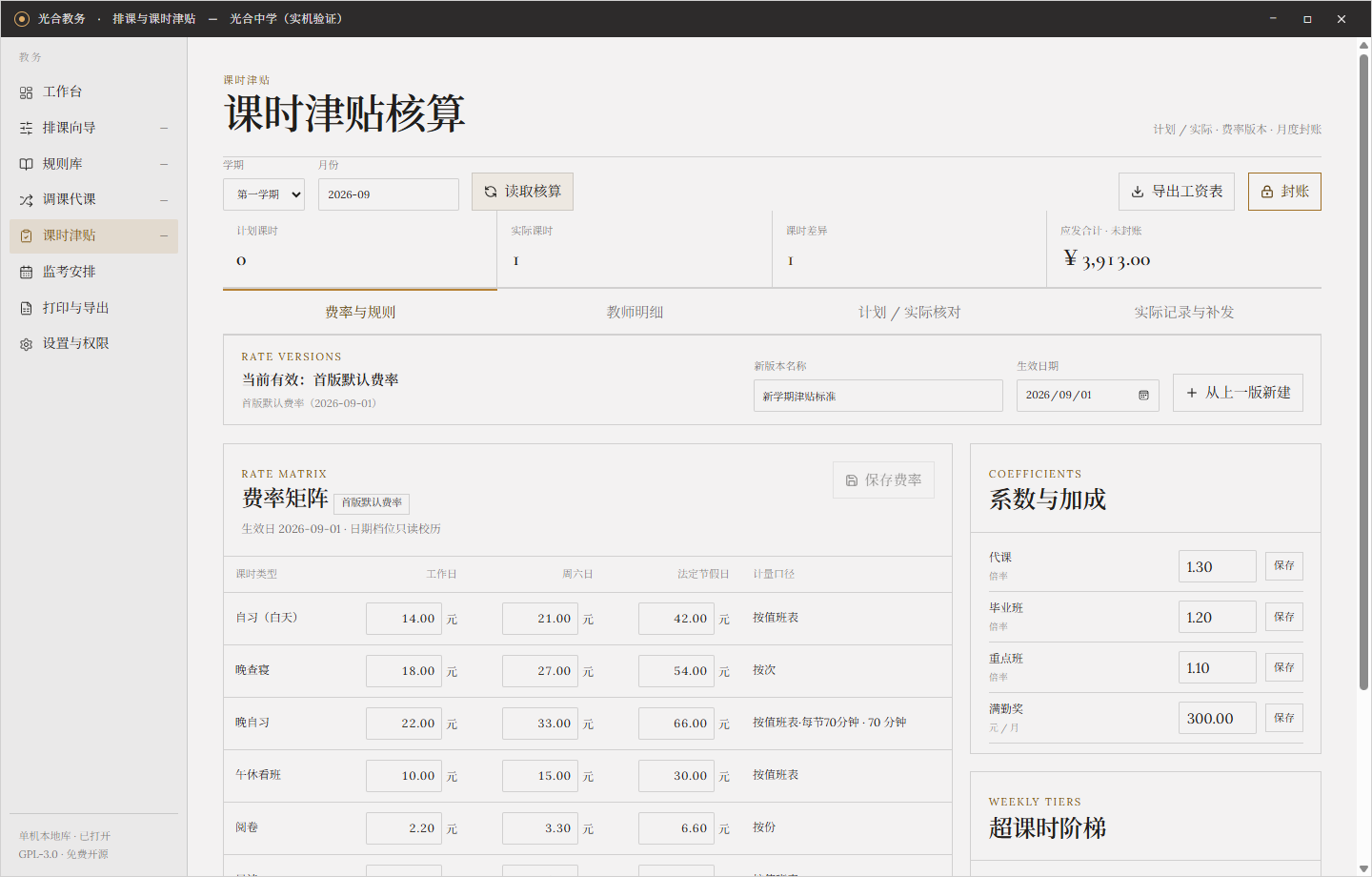This screenshot has height=877, width=1372.
Task: Click the vertical scrollbar thumb
Action: tap(1364, 372)
